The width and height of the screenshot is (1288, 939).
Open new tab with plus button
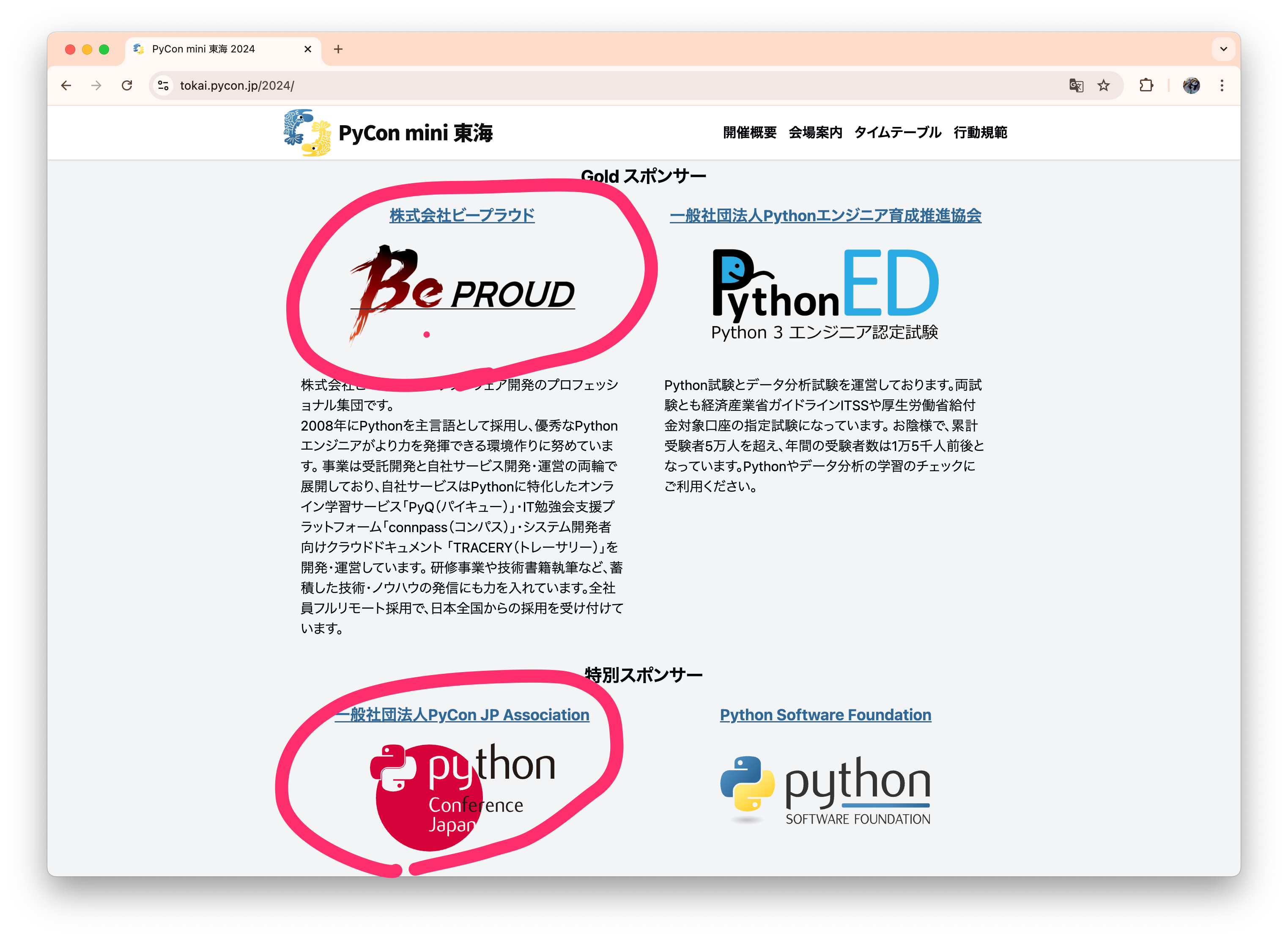[x=338, y=49]
